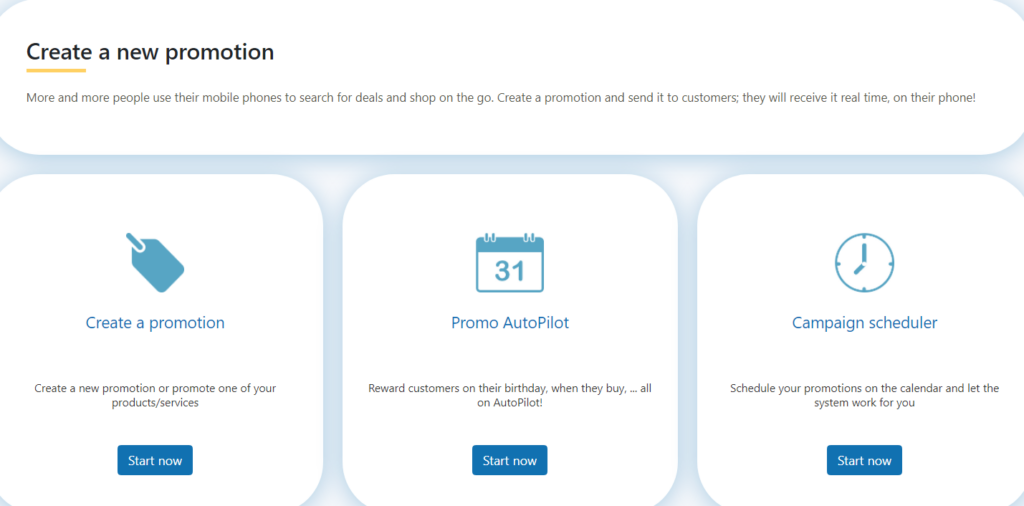
Task: Click the price tag icon
Action: (155, 262)
